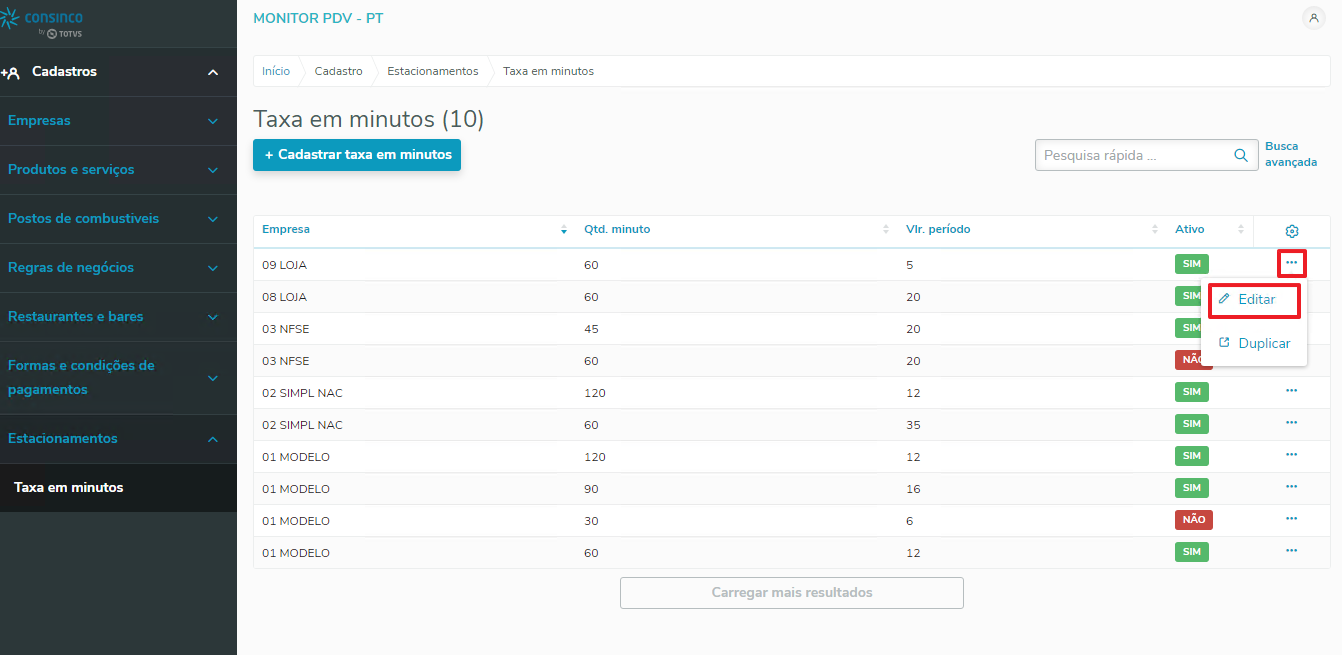
Task: Open actions for 02 SIMPL NAC 120 row
Action: [x=1291, y=391]
